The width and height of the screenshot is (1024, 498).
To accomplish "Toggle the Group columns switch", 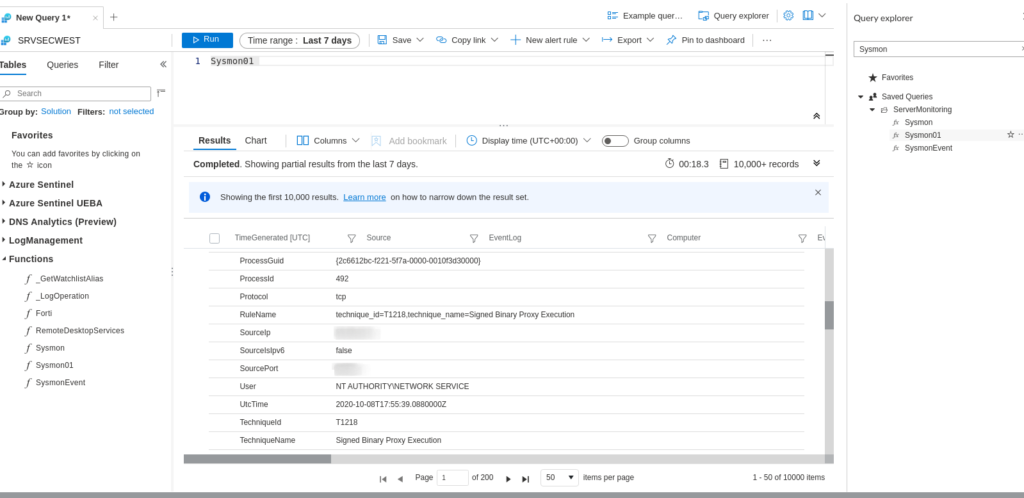I will pyautogui.click(x=615, y=141).
